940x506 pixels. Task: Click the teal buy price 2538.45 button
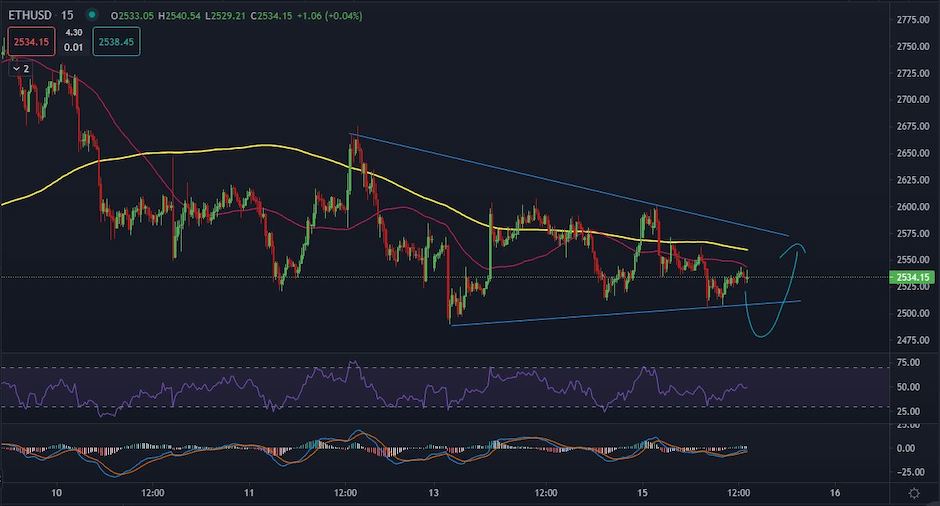pyautogui.click(x=116, y=42)
